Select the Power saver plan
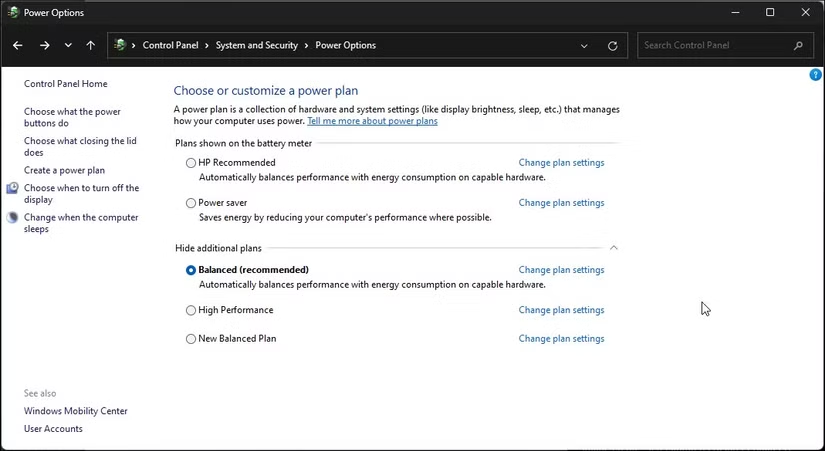Screen dimensions: 825x451 click(x=190, y=203)
